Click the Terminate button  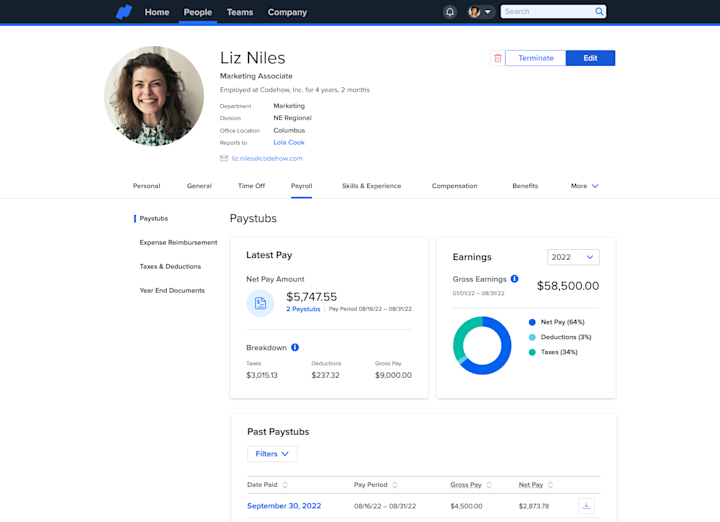pos(536,58)
